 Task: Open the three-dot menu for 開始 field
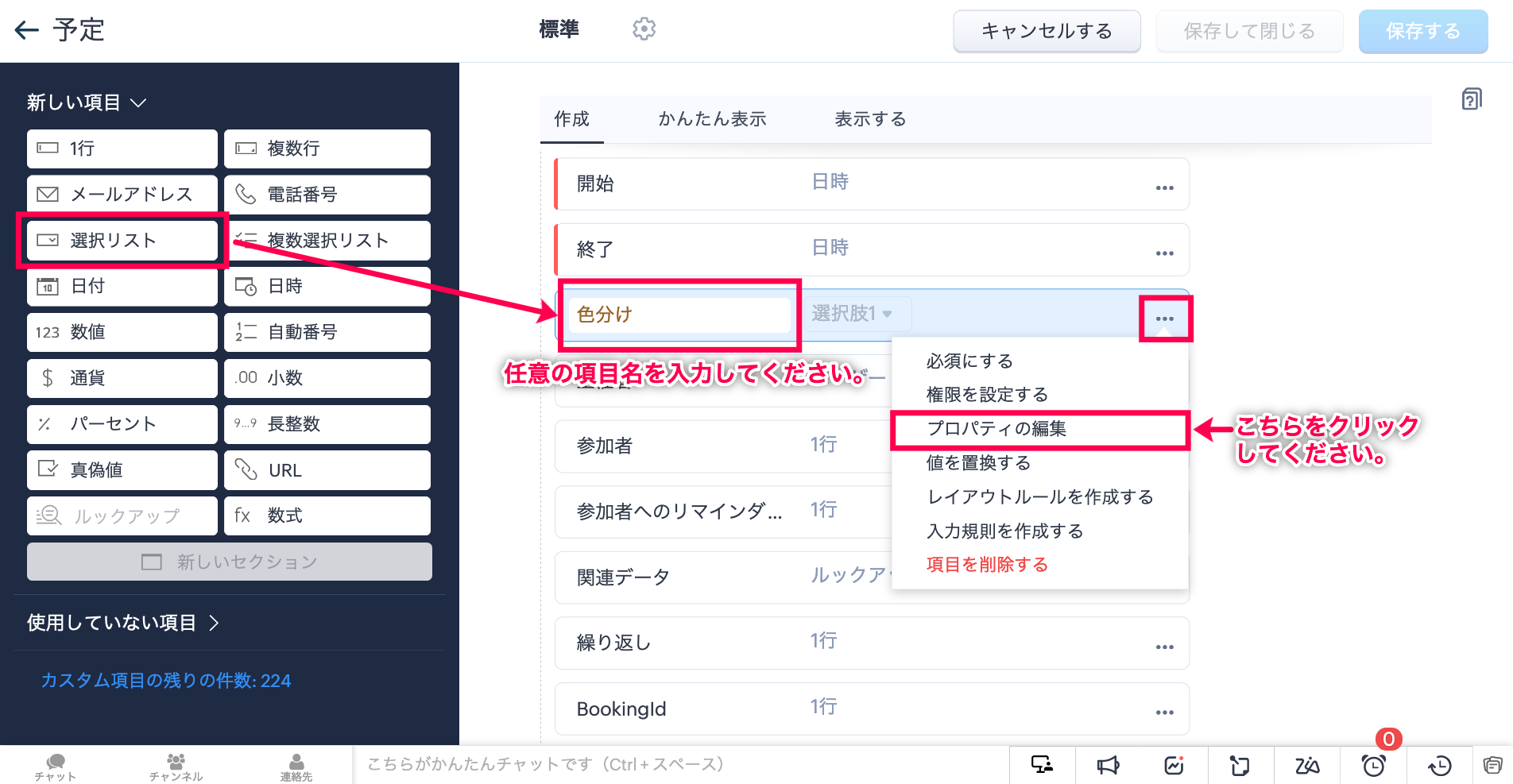[x=1164, y=188]
